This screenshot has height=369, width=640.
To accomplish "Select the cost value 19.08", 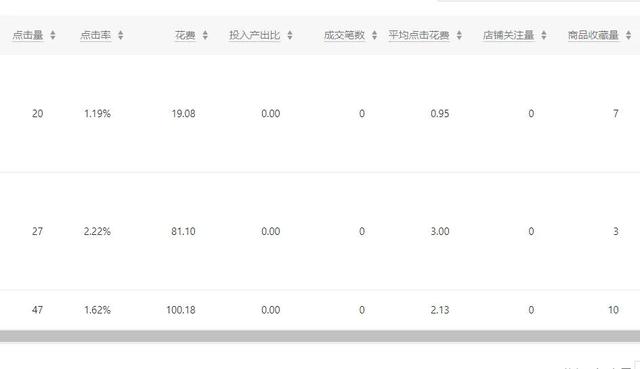I will [183, 113].
